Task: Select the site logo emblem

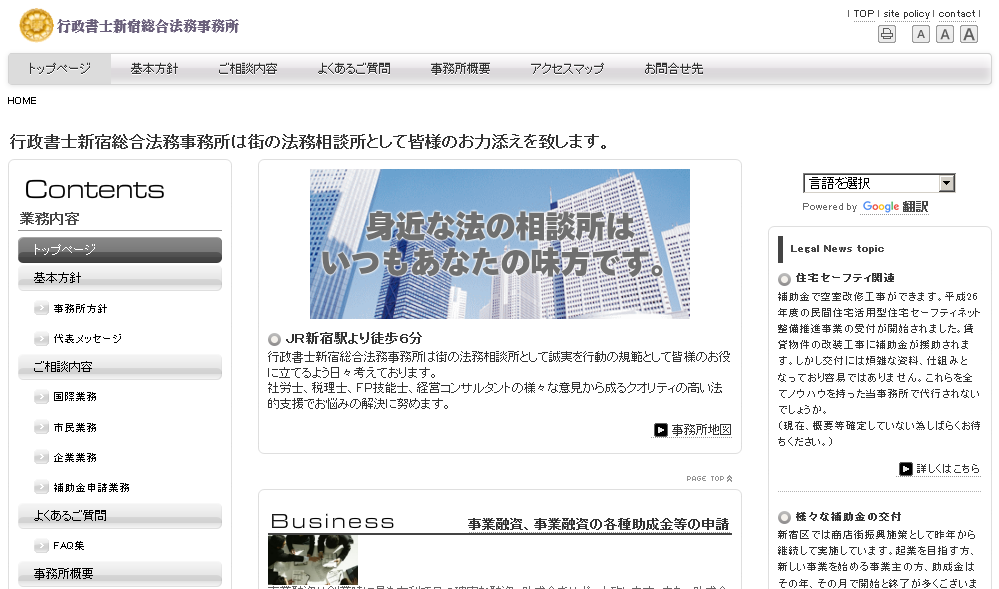Action: 34,23
